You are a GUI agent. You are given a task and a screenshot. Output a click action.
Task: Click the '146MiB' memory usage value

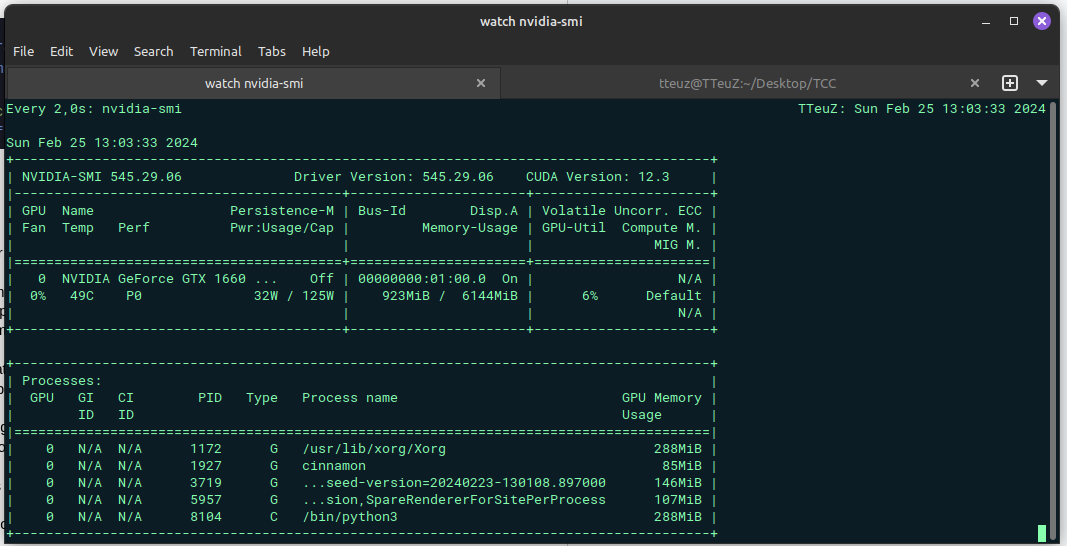678,483
